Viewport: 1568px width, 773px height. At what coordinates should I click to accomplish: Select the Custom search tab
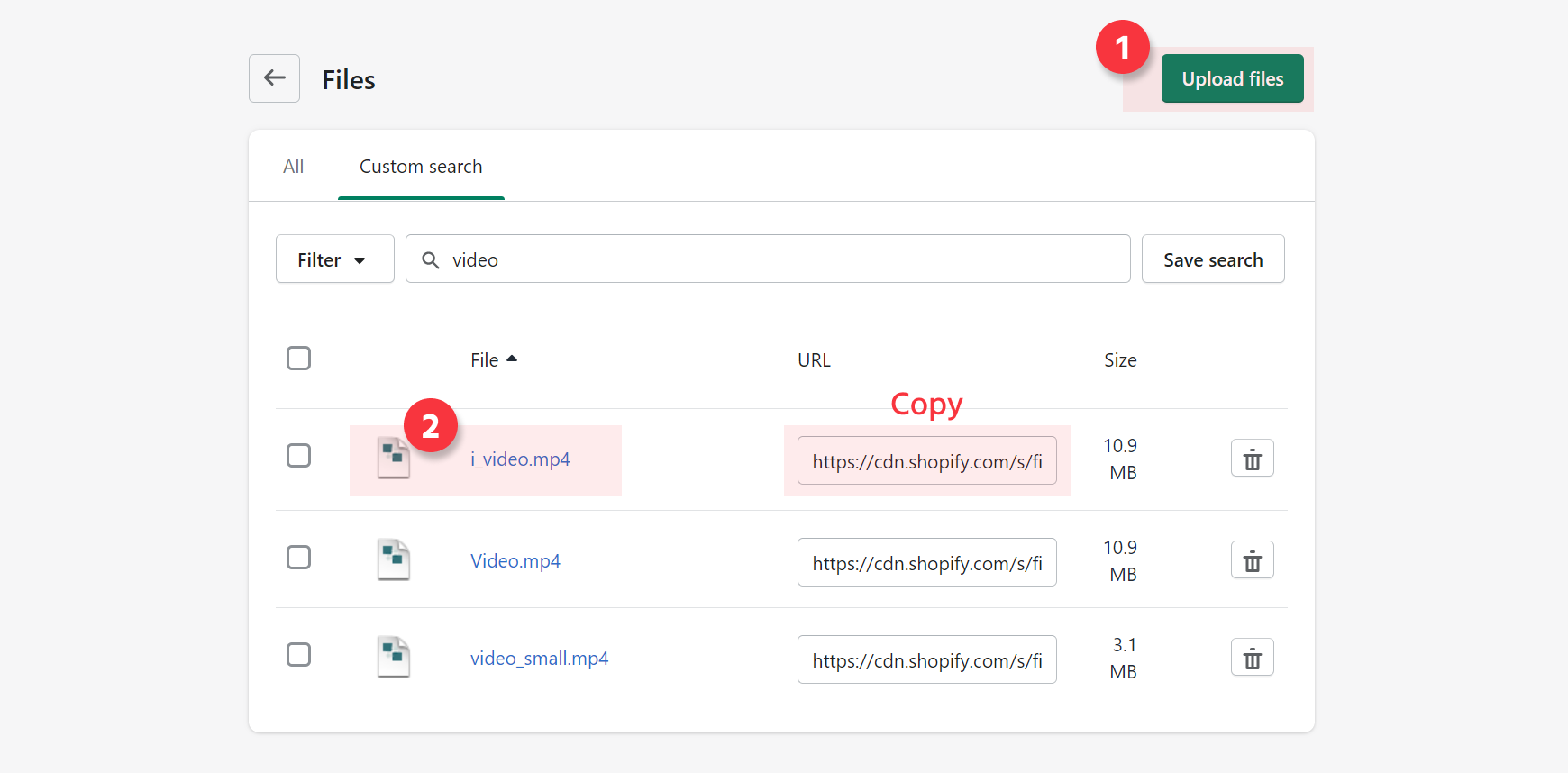pos(421,167)
